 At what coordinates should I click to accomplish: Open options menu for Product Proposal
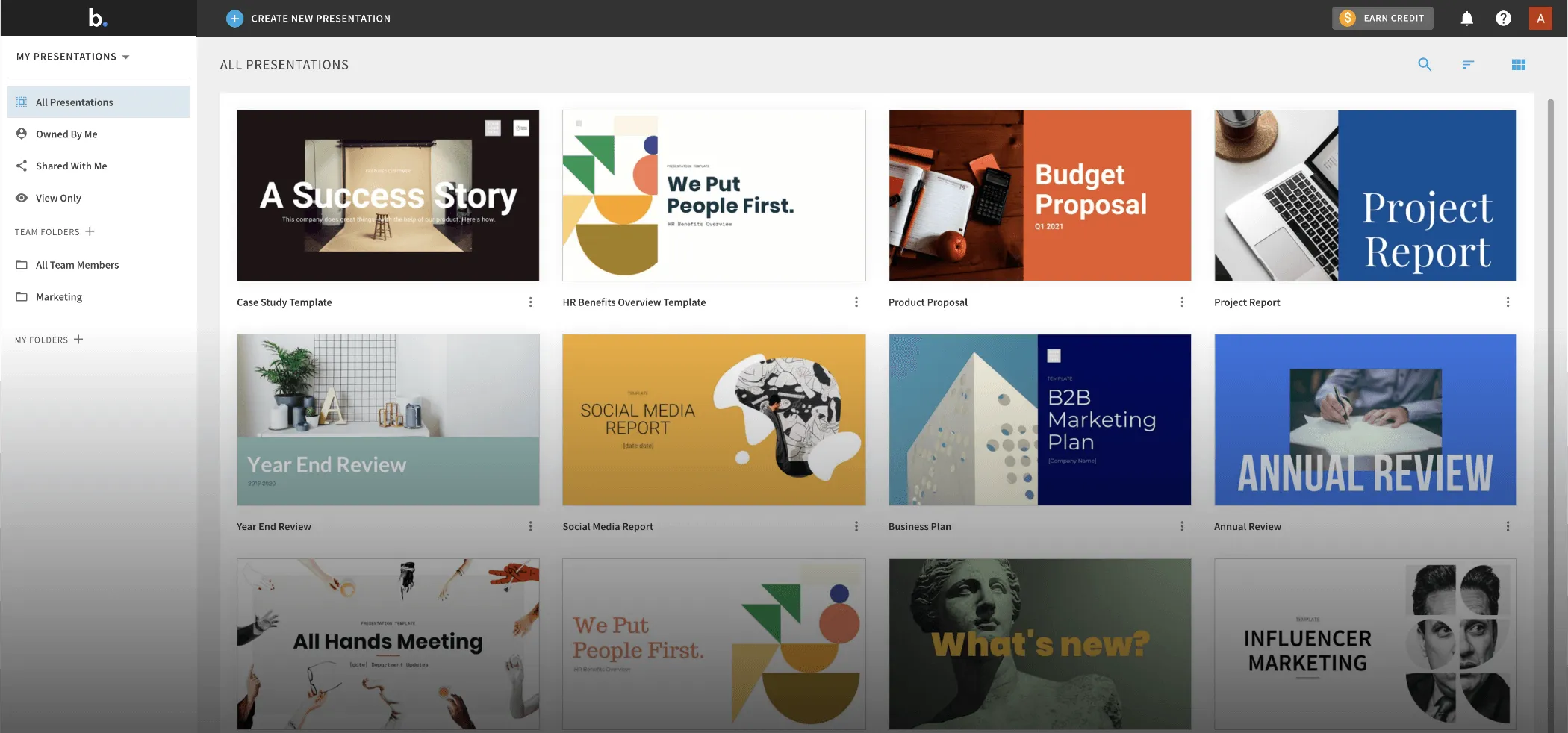pyautogui.click(x=1181, y=302)
